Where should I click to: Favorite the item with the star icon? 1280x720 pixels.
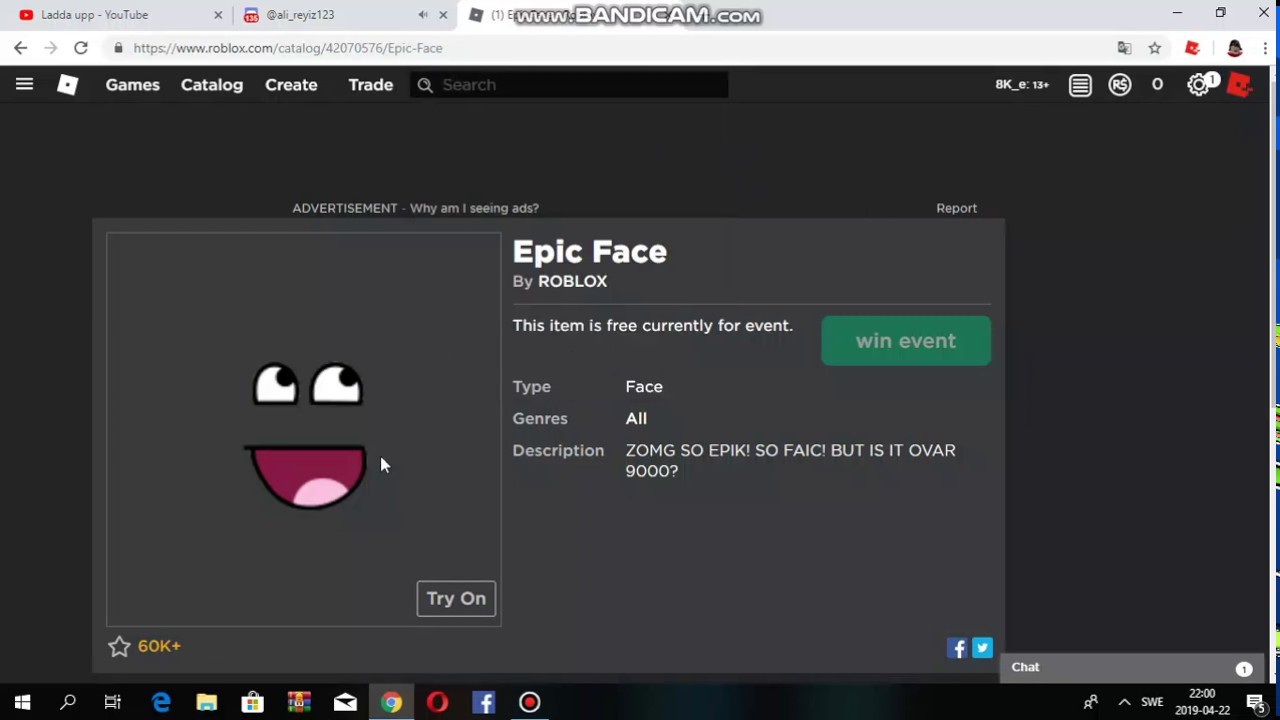pyautogui.click(x=119, y=647)
